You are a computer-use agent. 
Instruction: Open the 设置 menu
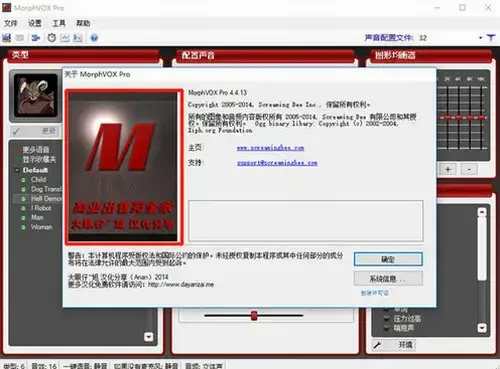[35, 23]
